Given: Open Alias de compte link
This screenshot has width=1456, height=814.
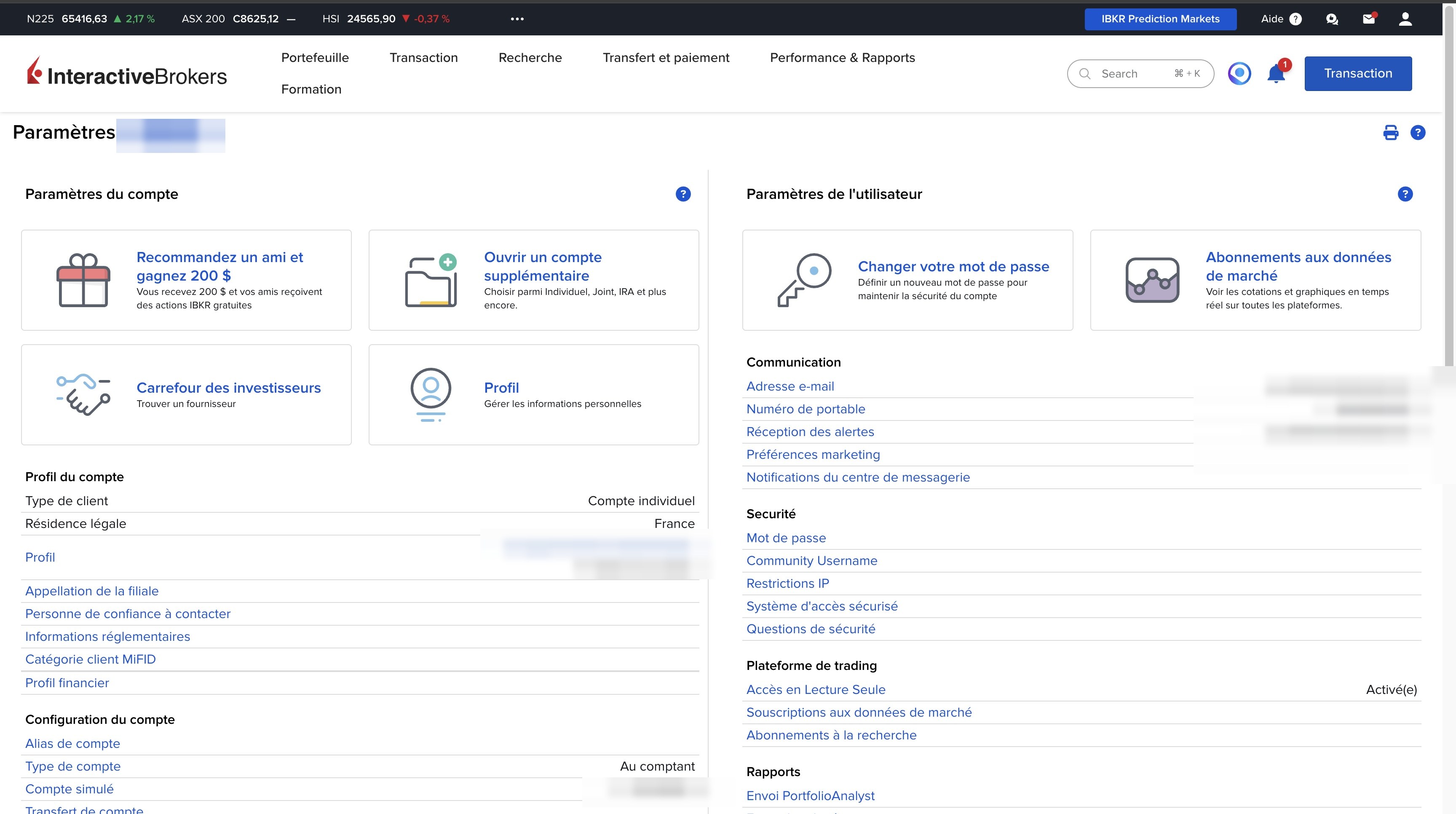Looking at the screenshot, I should (72, 744).
